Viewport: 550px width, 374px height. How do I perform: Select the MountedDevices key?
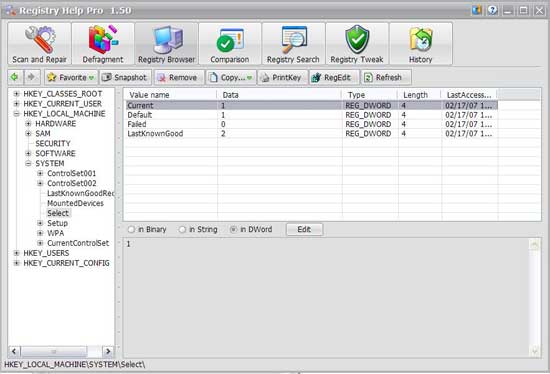75,203
